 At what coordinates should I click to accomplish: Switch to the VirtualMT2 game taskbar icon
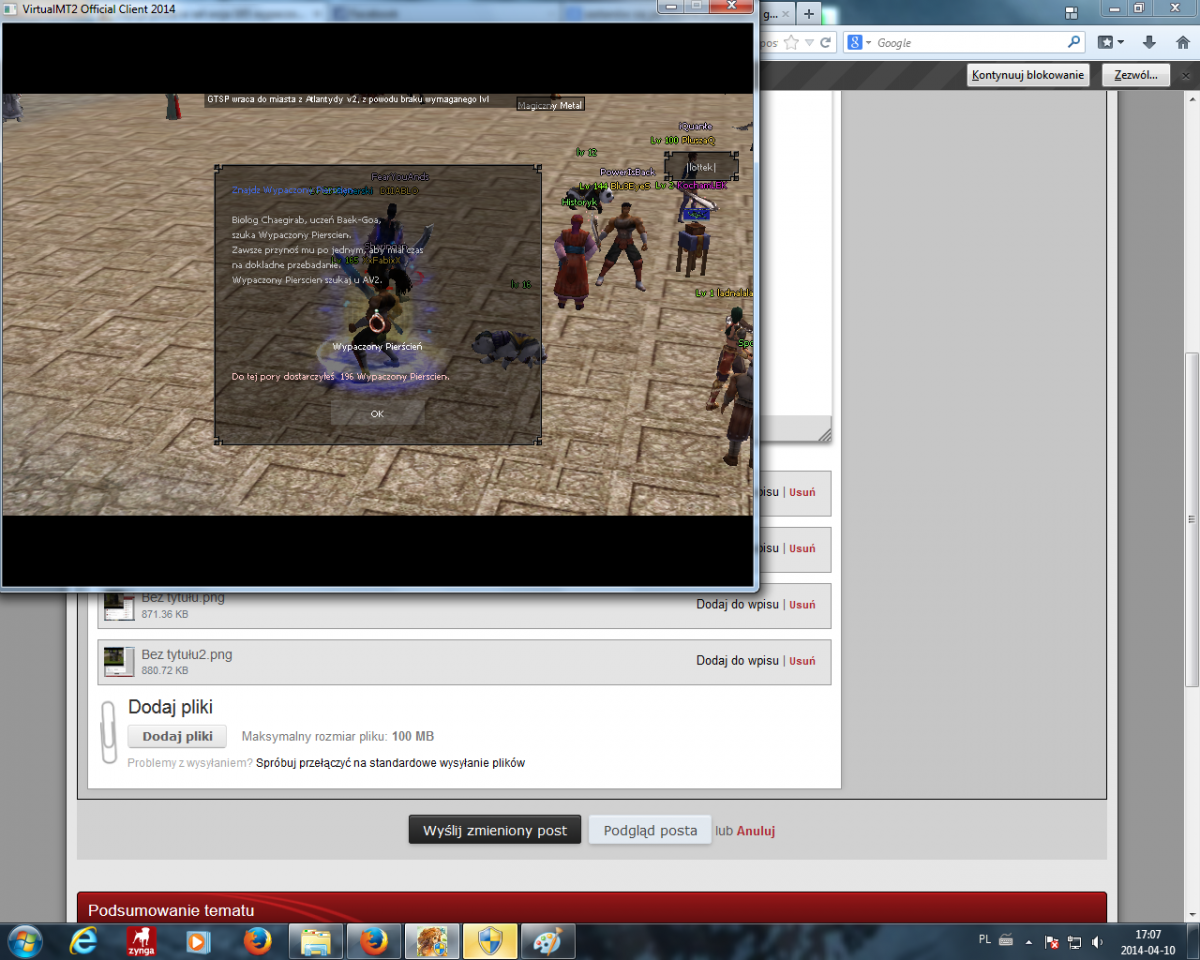[x=432, y=941]
